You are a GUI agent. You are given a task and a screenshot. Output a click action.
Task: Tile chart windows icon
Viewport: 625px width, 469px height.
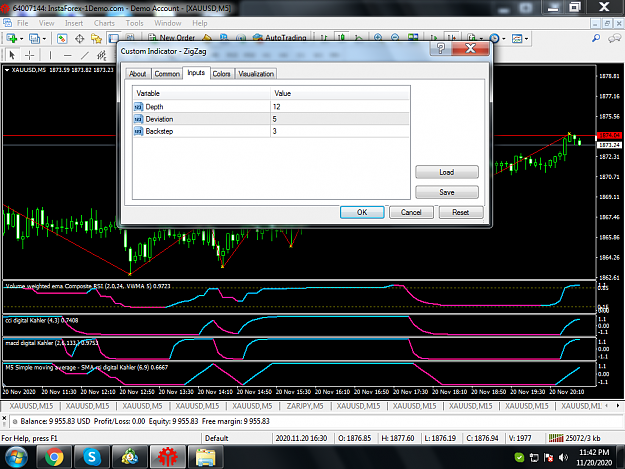(x=413, y=38)
